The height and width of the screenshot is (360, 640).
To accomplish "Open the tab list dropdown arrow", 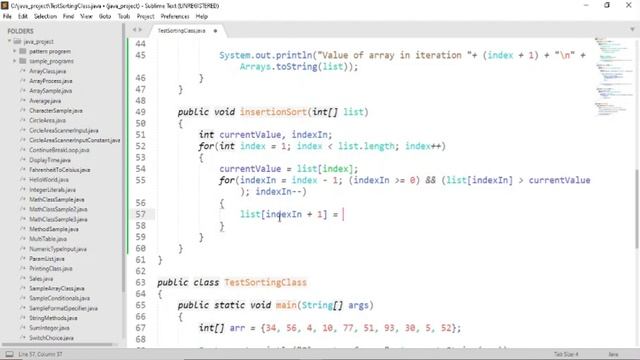I will click(632, 30).
